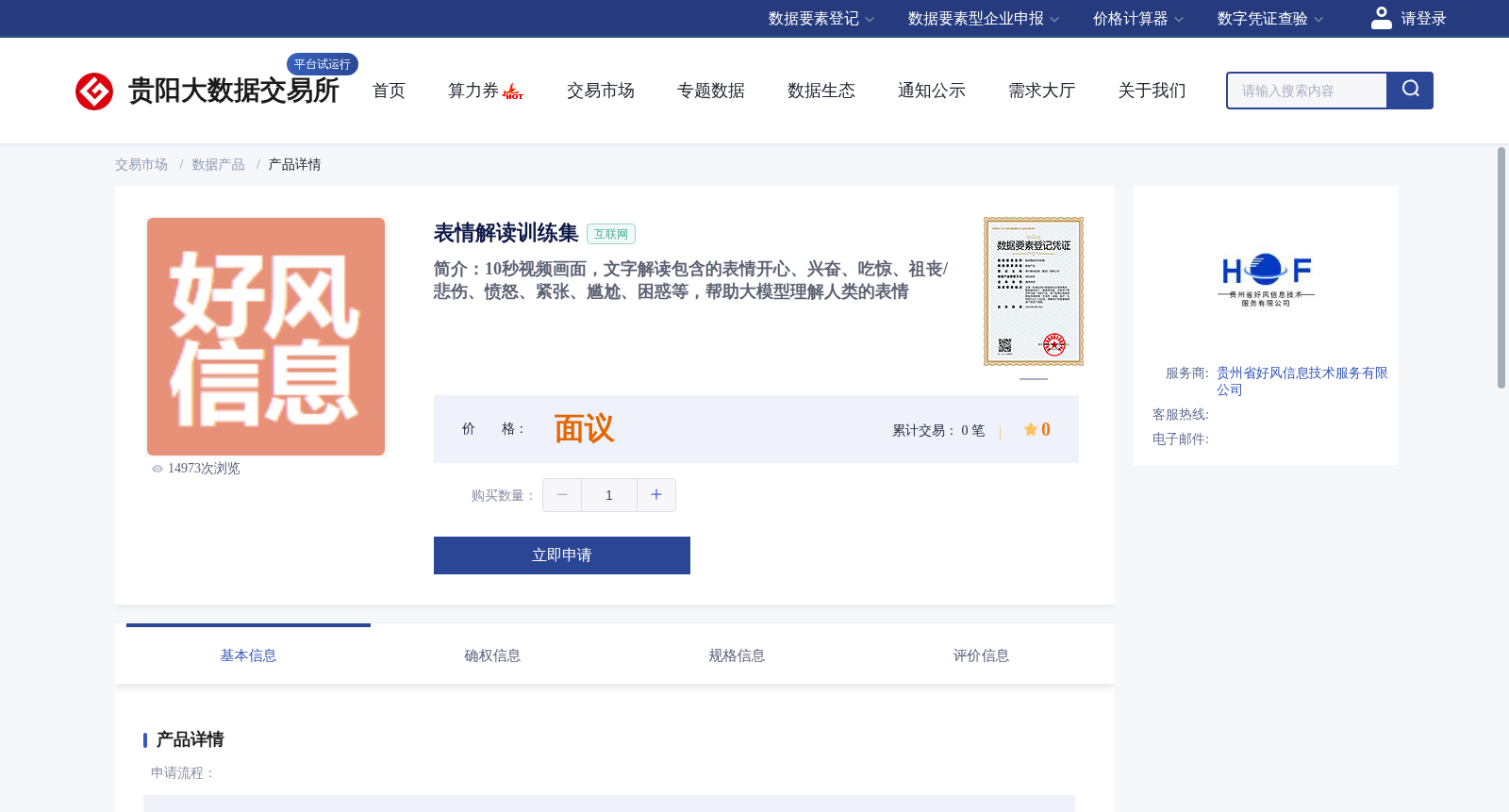Click the eye icon beside 14973次浏览
This screenshot has height=812, width=1509.
pos(158,469)
